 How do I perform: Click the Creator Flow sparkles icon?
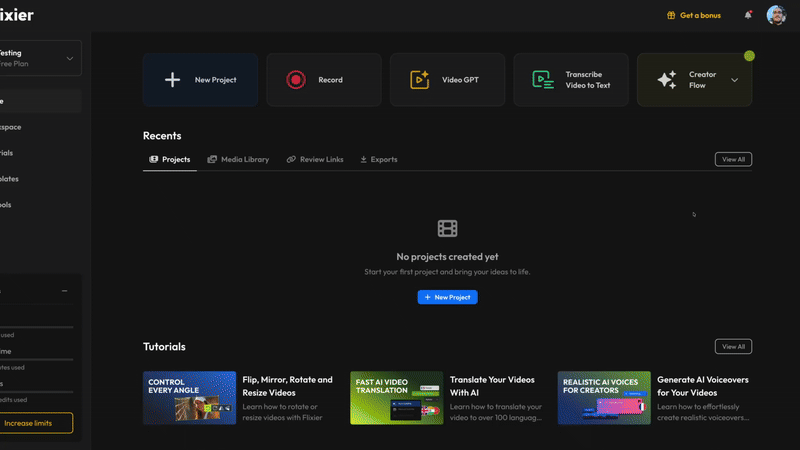(667, 80)
